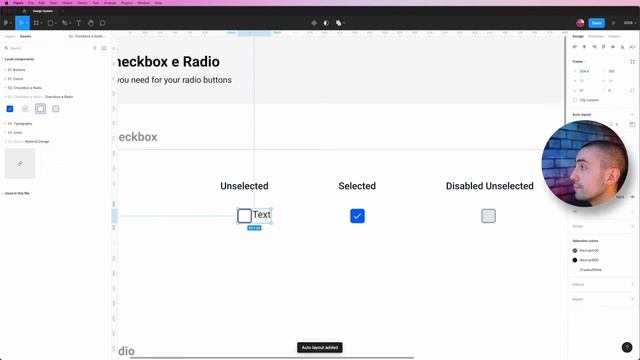This screenshot has width=640, height=360.
Task: Open the zoom percentage dropdown
Action: (x=629, y=23)
